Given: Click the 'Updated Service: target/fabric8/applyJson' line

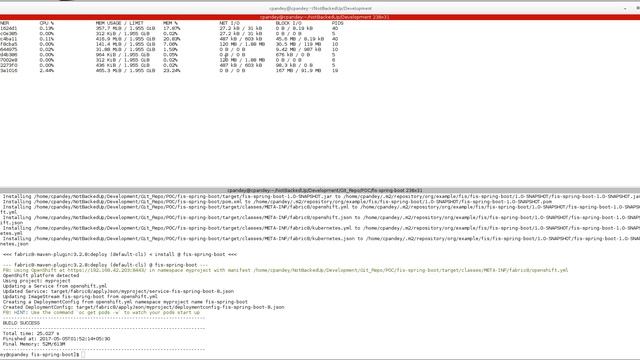Looking at the screenshot, I should pos(118,291).
